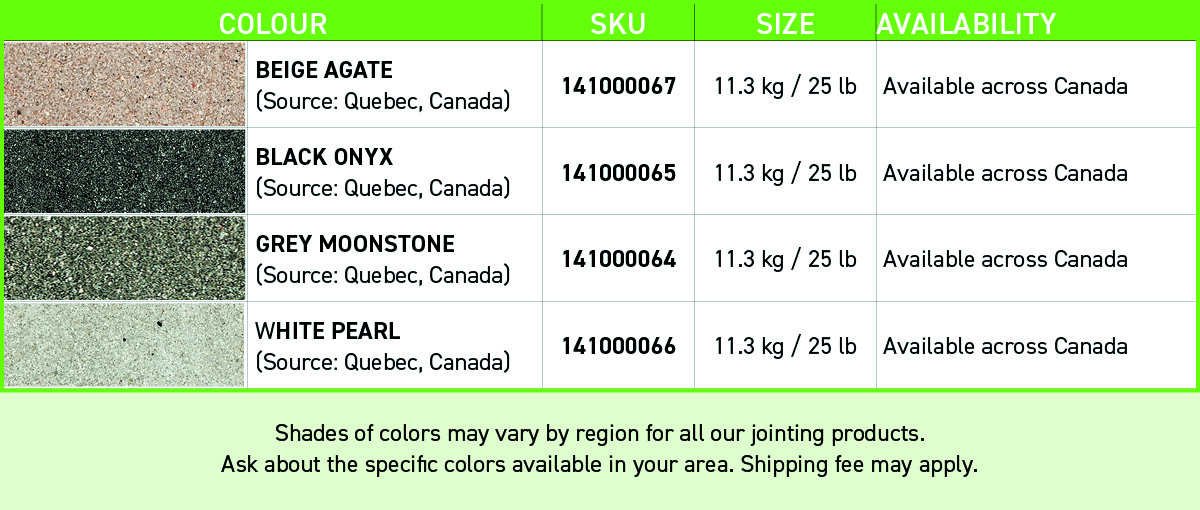Click the Black Onyx colour swatch
The image size is (1200, 510).
125,171
